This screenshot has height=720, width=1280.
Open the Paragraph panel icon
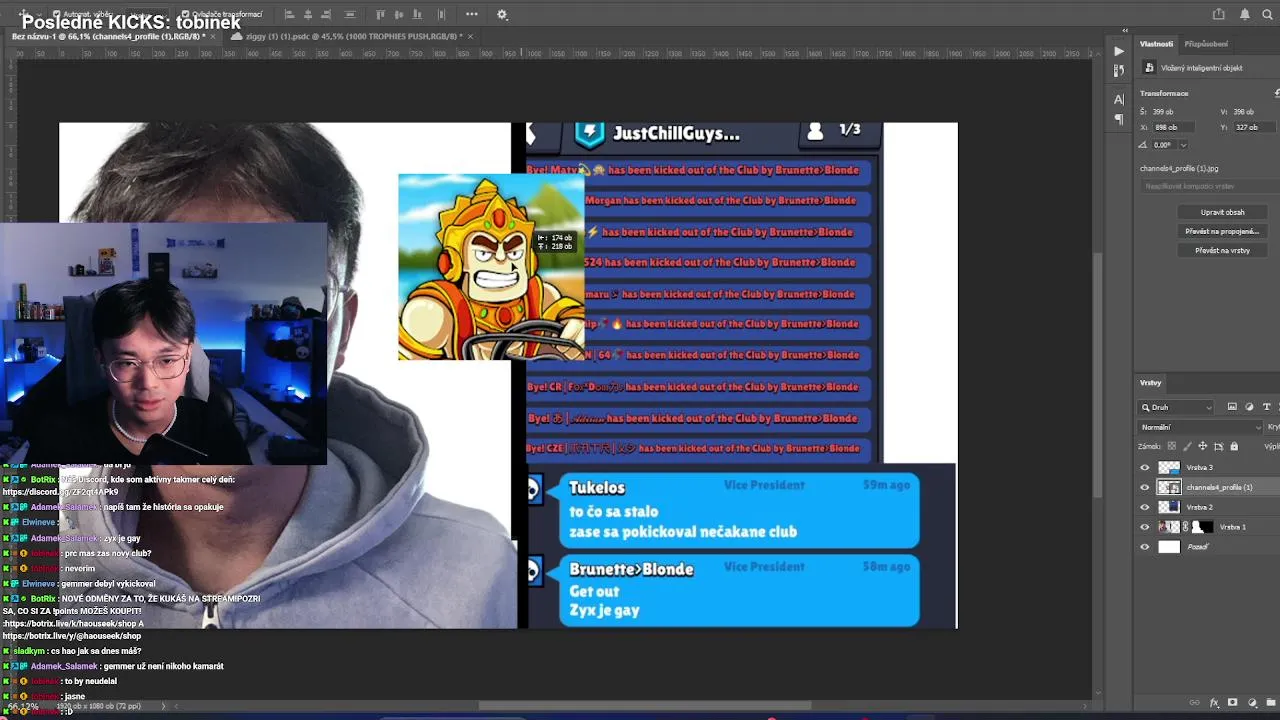(1119, 119)
